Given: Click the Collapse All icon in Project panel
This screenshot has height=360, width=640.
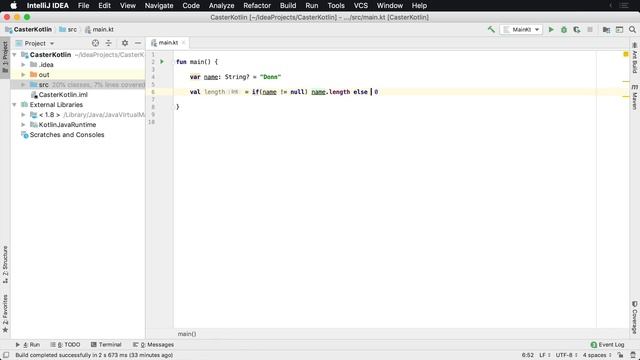Looking at the screenshot, I should pyautogui.click(x=109, y=43).
